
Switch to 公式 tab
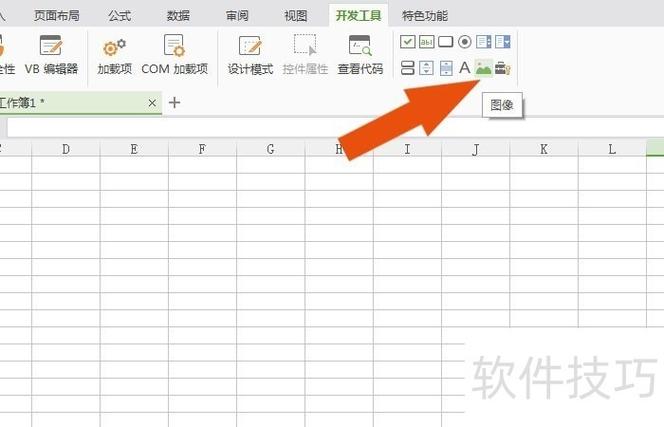tap(119, 16)
